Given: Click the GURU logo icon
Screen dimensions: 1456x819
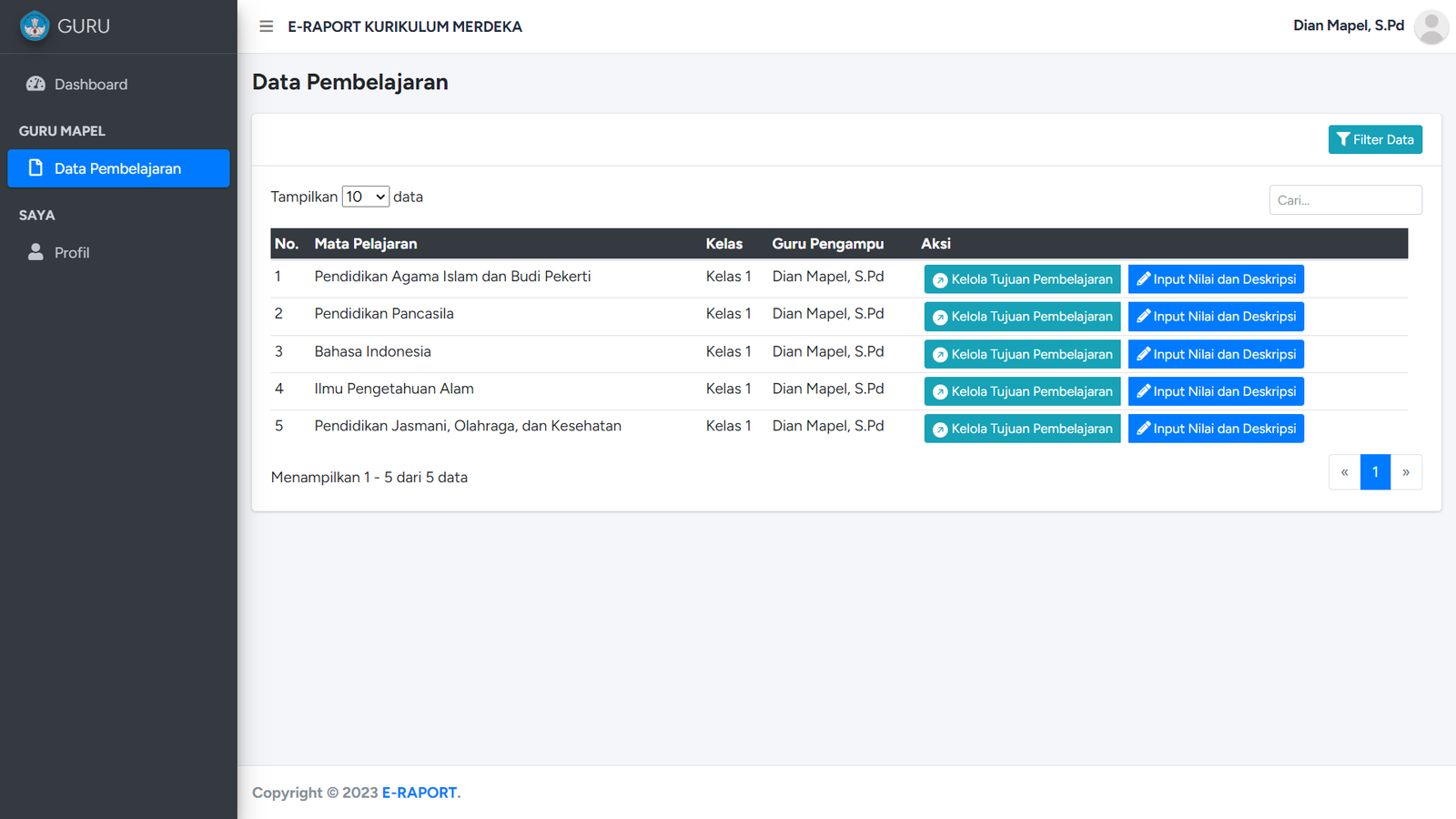Looking at the screenshot, I should tap(35, 26).
